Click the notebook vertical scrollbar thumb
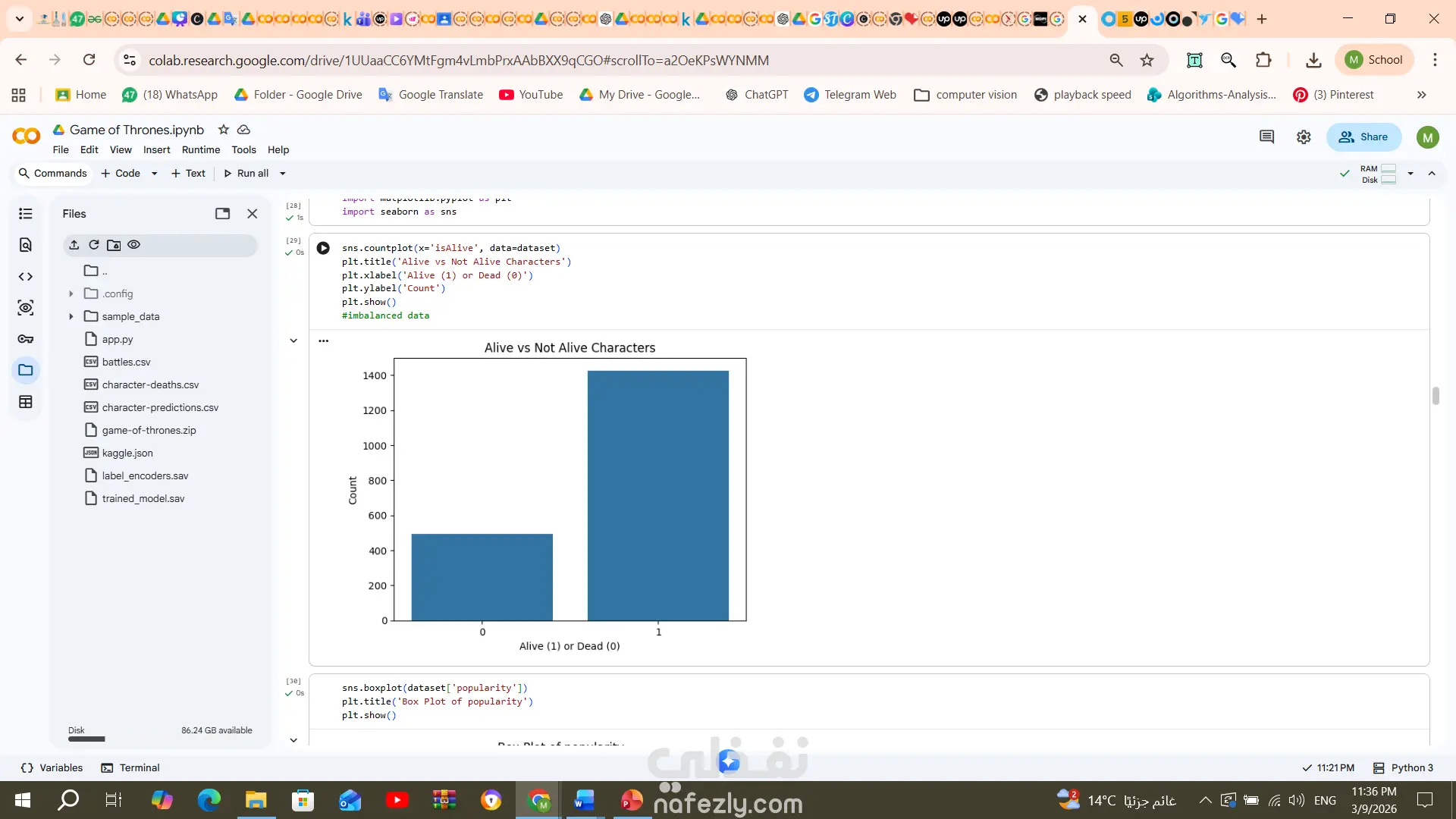Viewport: 1456px width, 819px height. pos(1436,396)
